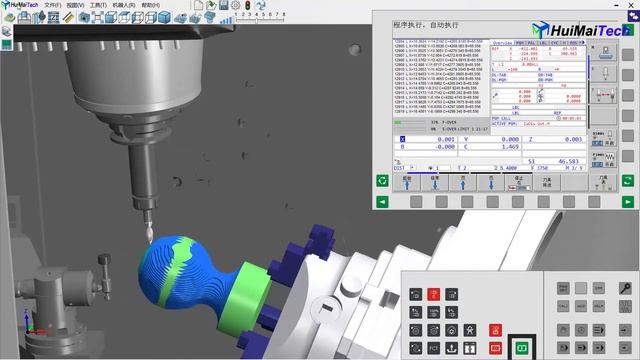Click the mode key with lines and arrow icon
The height and width of the screenshot is (360, 640).
599,330
